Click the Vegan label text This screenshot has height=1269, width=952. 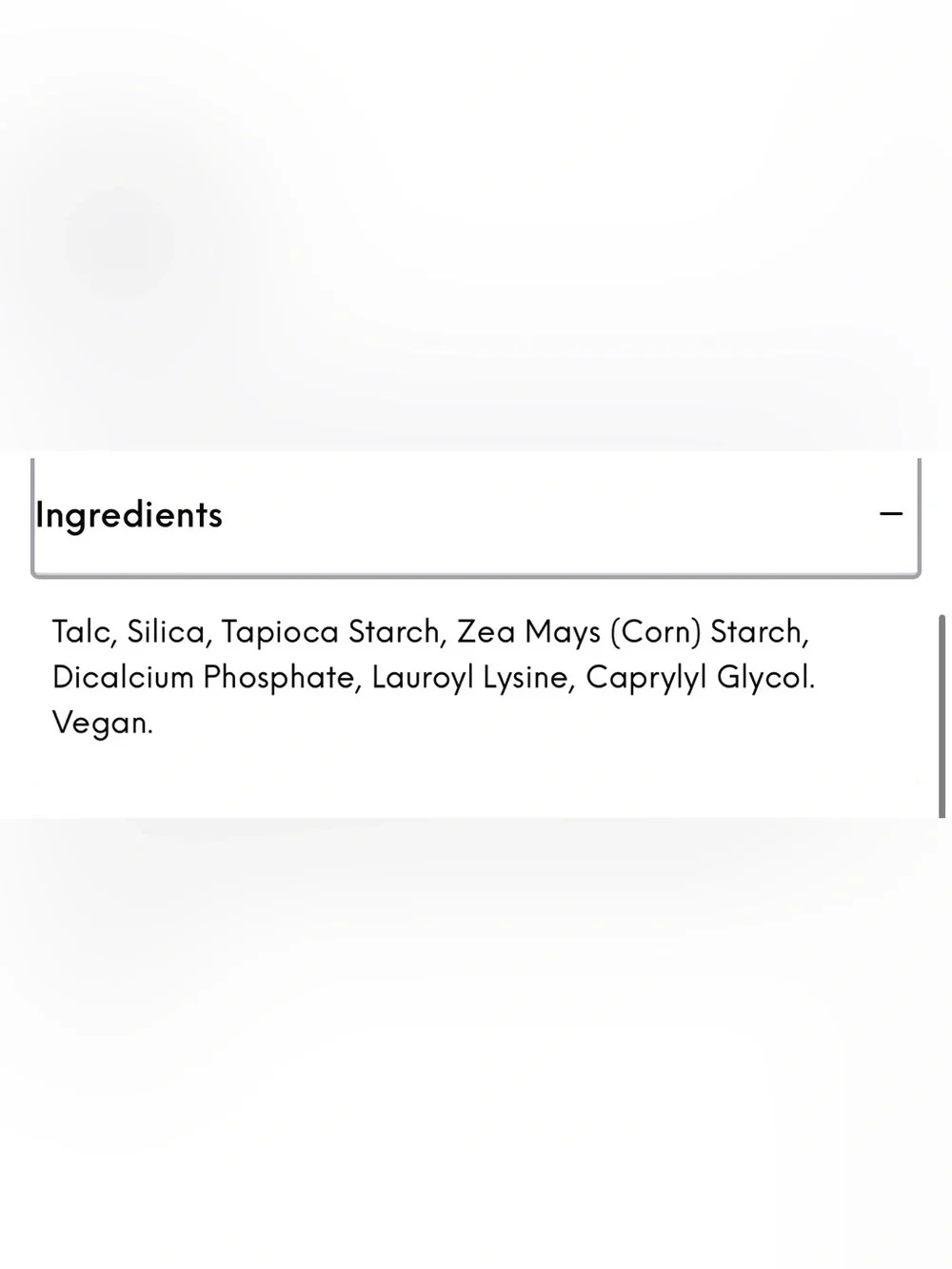coord(102,723)
